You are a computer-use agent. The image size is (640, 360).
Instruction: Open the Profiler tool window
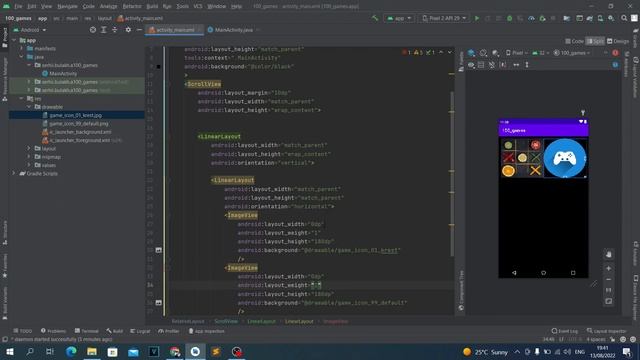[x=169, y=331]
